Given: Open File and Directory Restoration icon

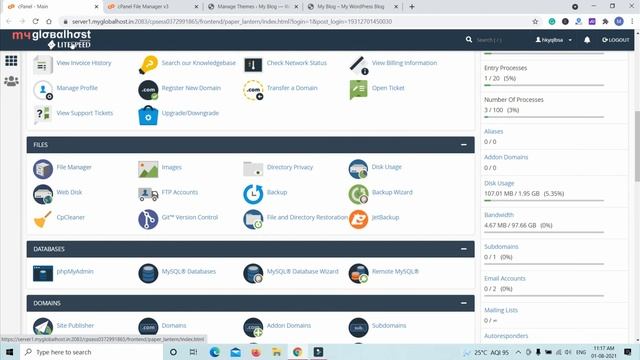Looking at the screenshot, I should click(253, 219).
